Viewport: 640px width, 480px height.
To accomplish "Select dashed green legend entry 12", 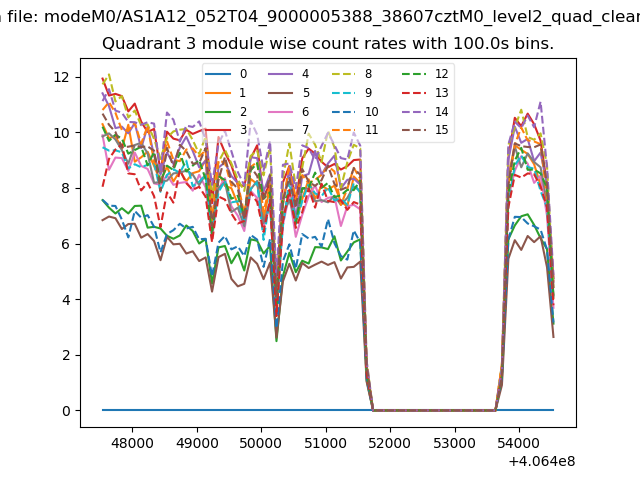I will 412,74.
